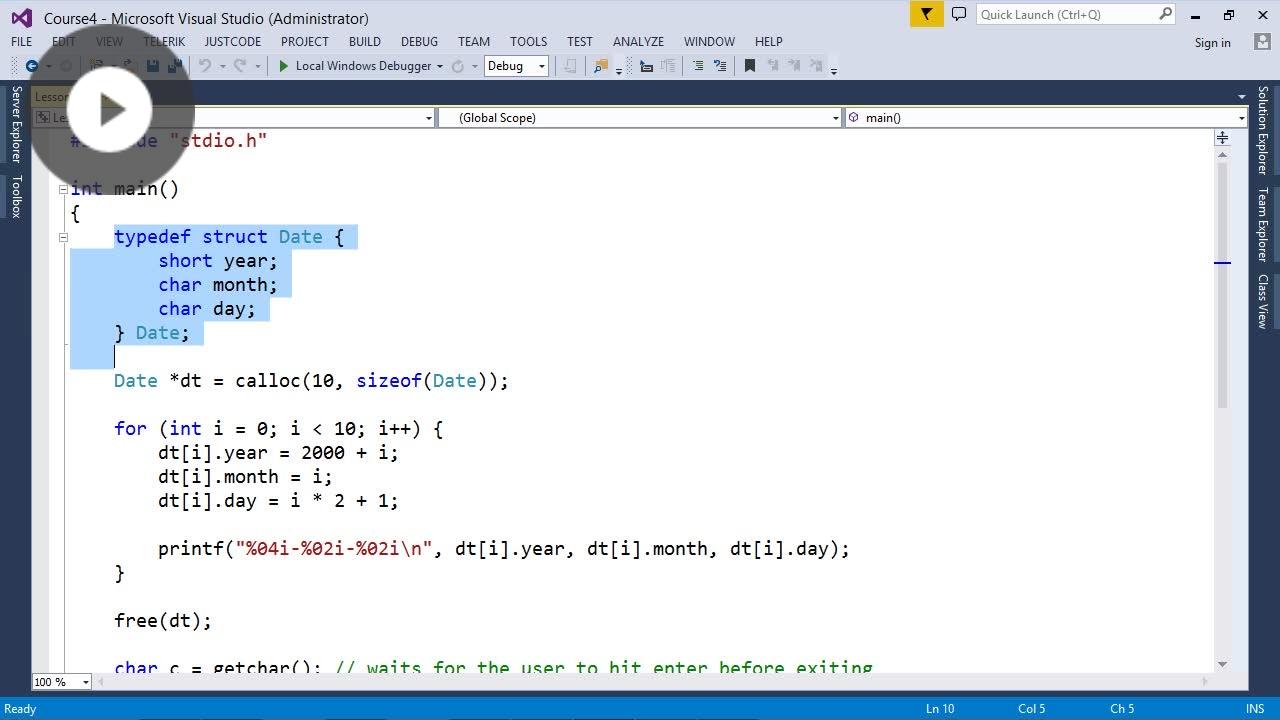The height and width of the screenshot is (720, 1280).
Task: Click the Sign in link
Action: pos(1212,42)
